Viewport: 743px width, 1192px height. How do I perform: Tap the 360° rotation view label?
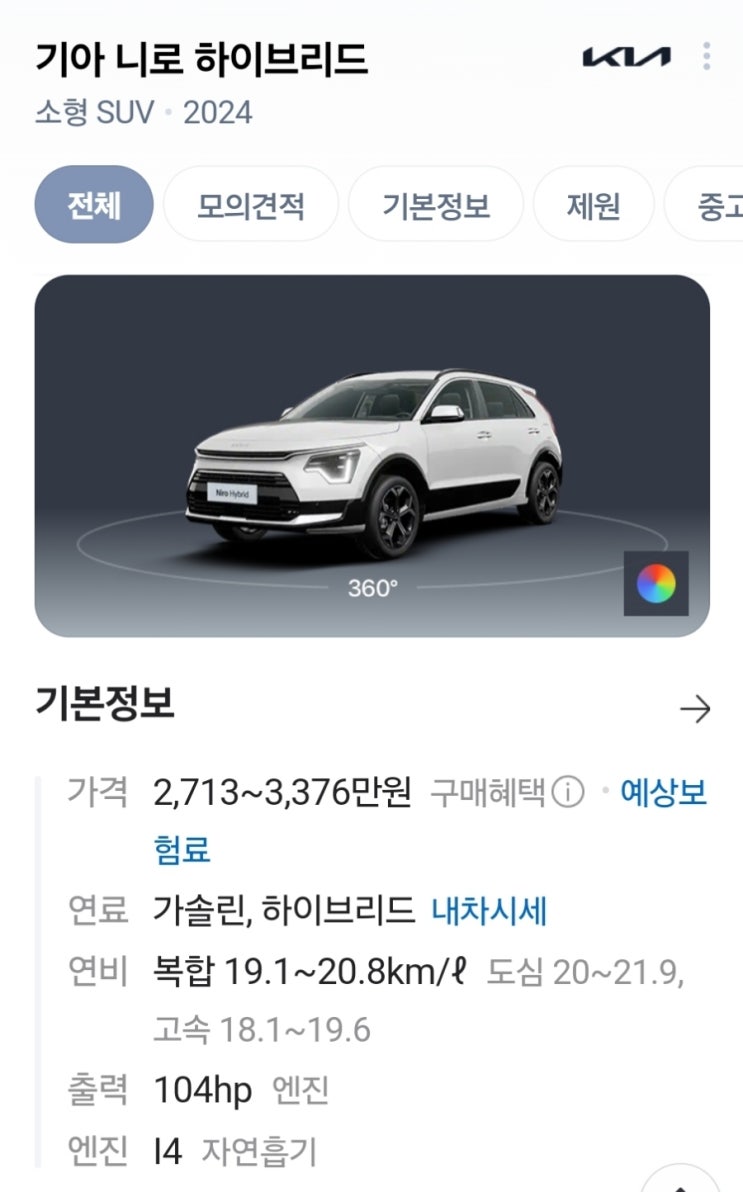373,588
